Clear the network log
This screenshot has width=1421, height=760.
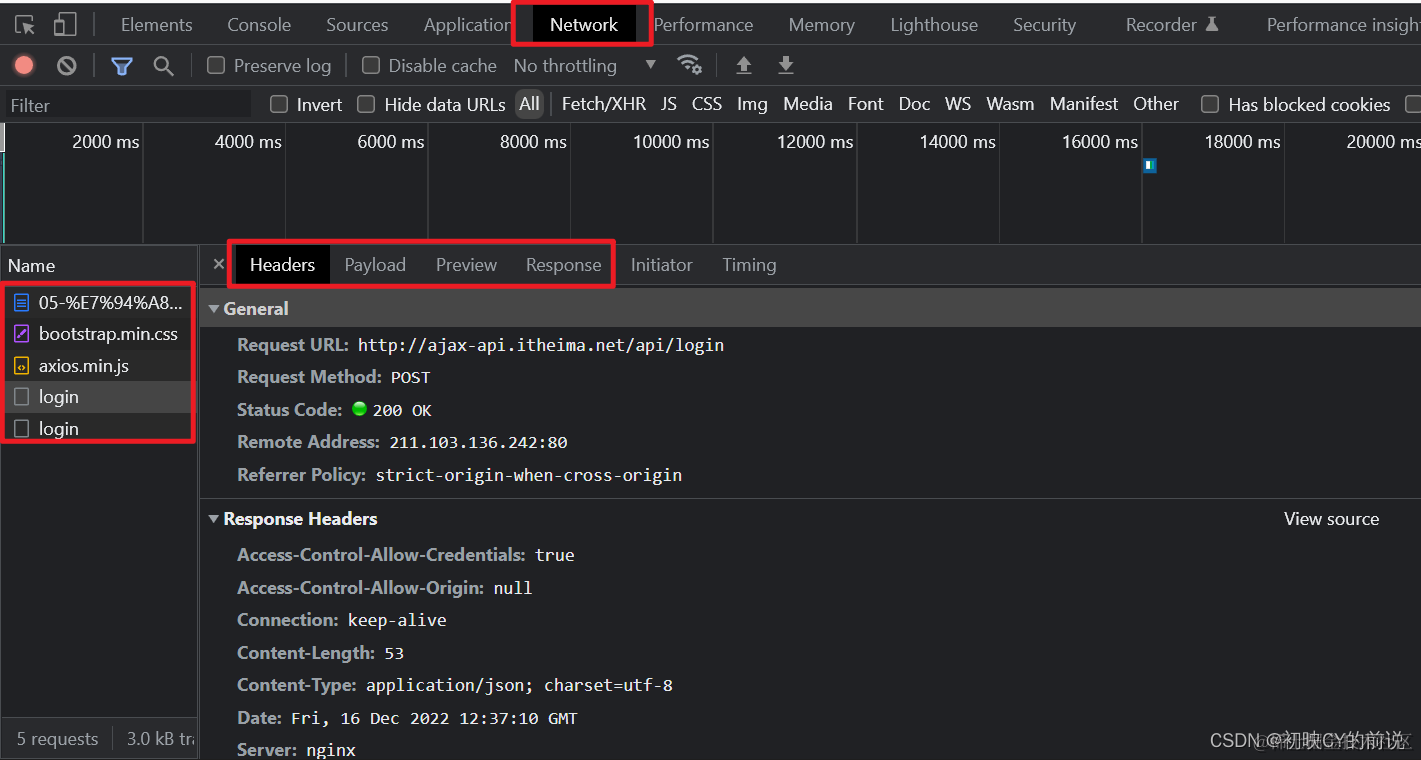(67, 66)
